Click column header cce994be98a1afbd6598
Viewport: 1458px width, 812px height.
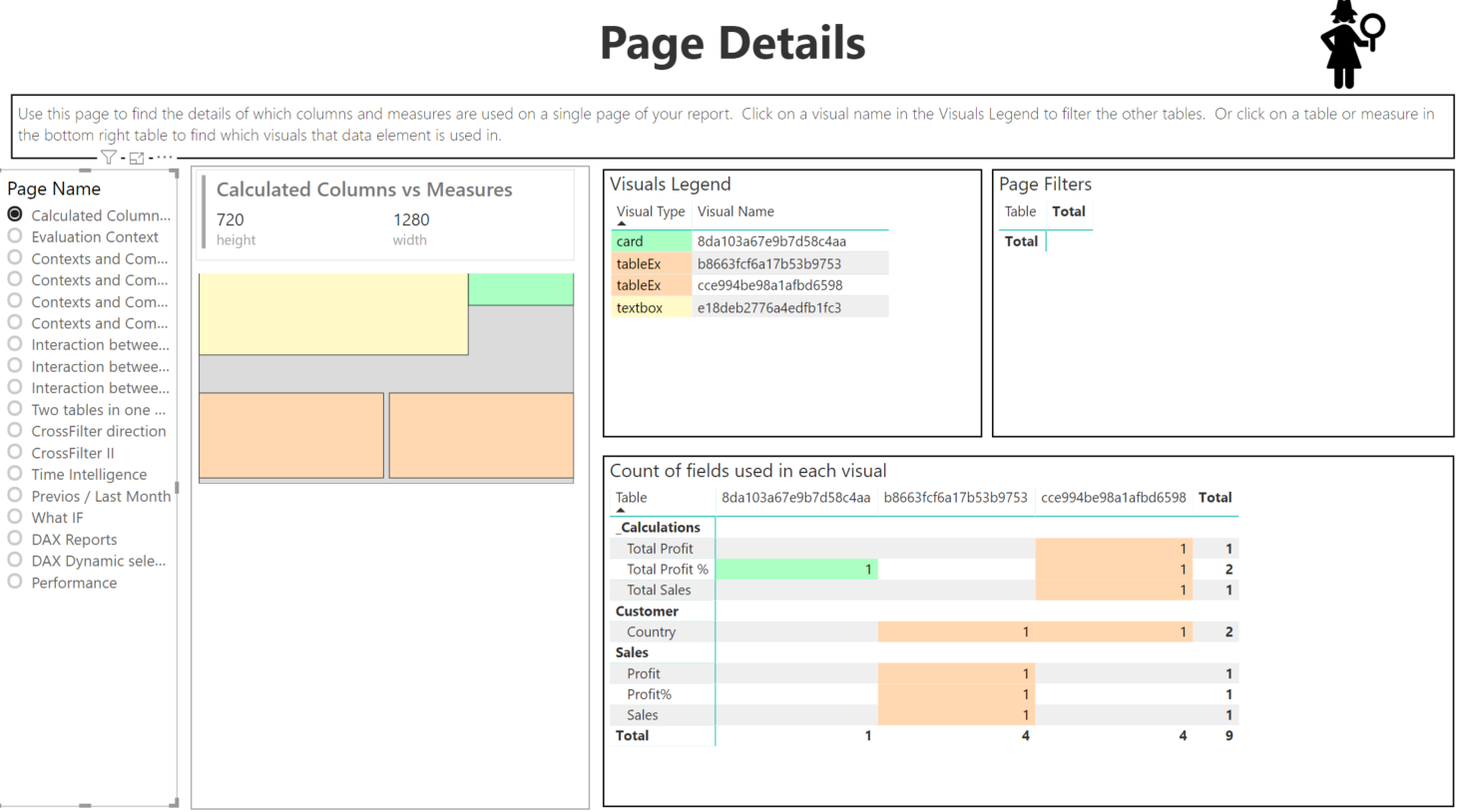pos(1113,498)
